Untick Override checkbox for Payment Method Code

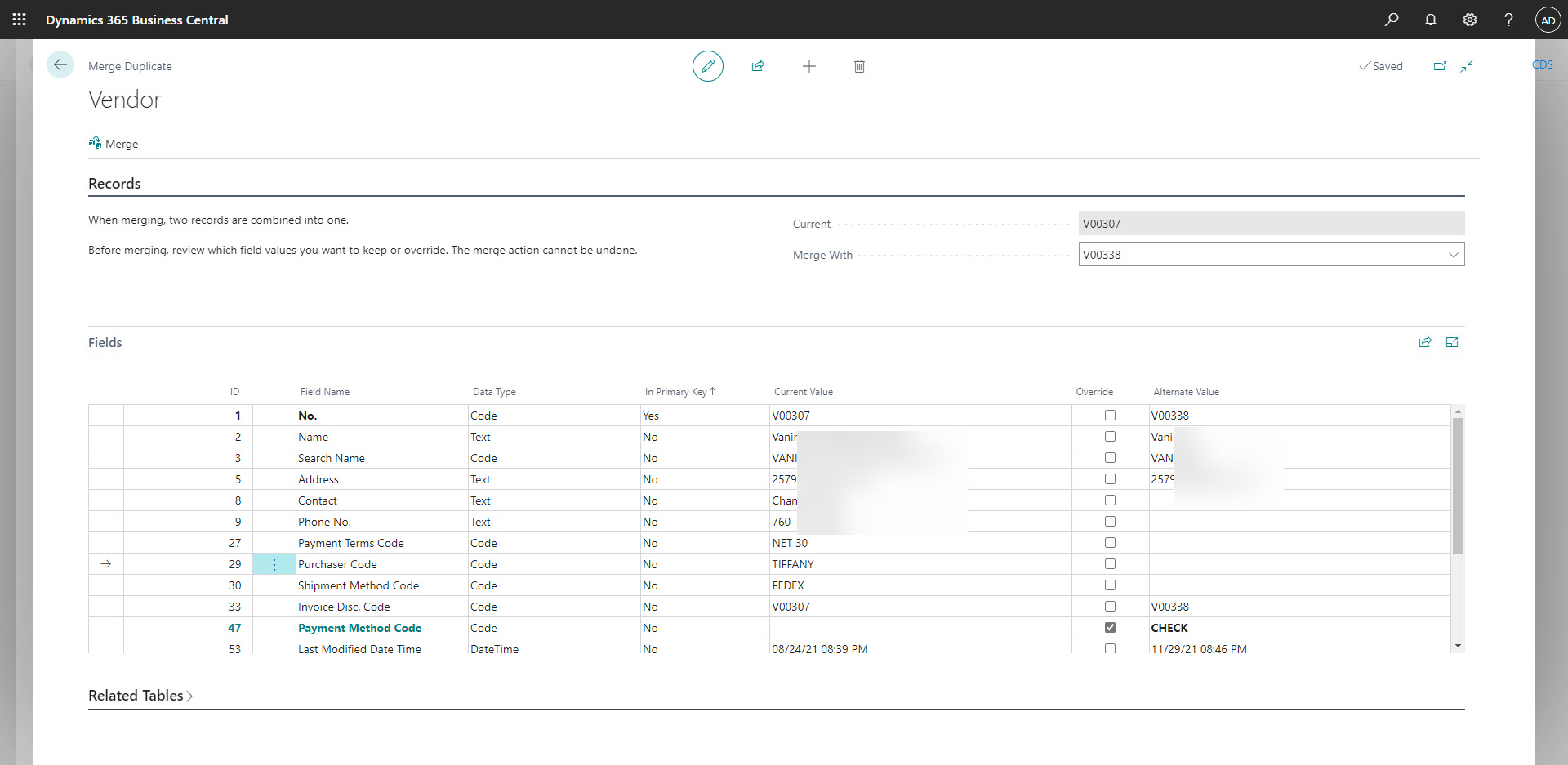tap(1110, 628)
